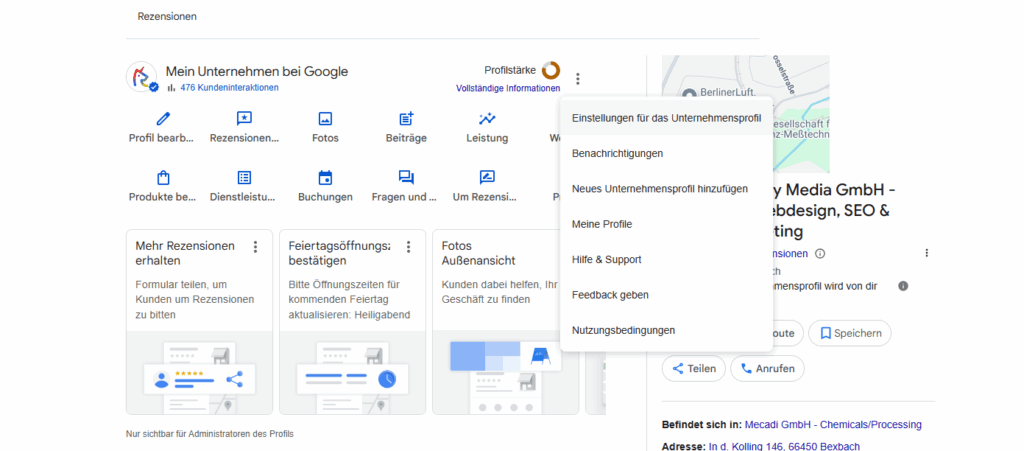The width and height of the screenshot is (1024, 451).
Task: Click the Produkte bearbeiten shopping bag icon
Action: tap(163, 178)
